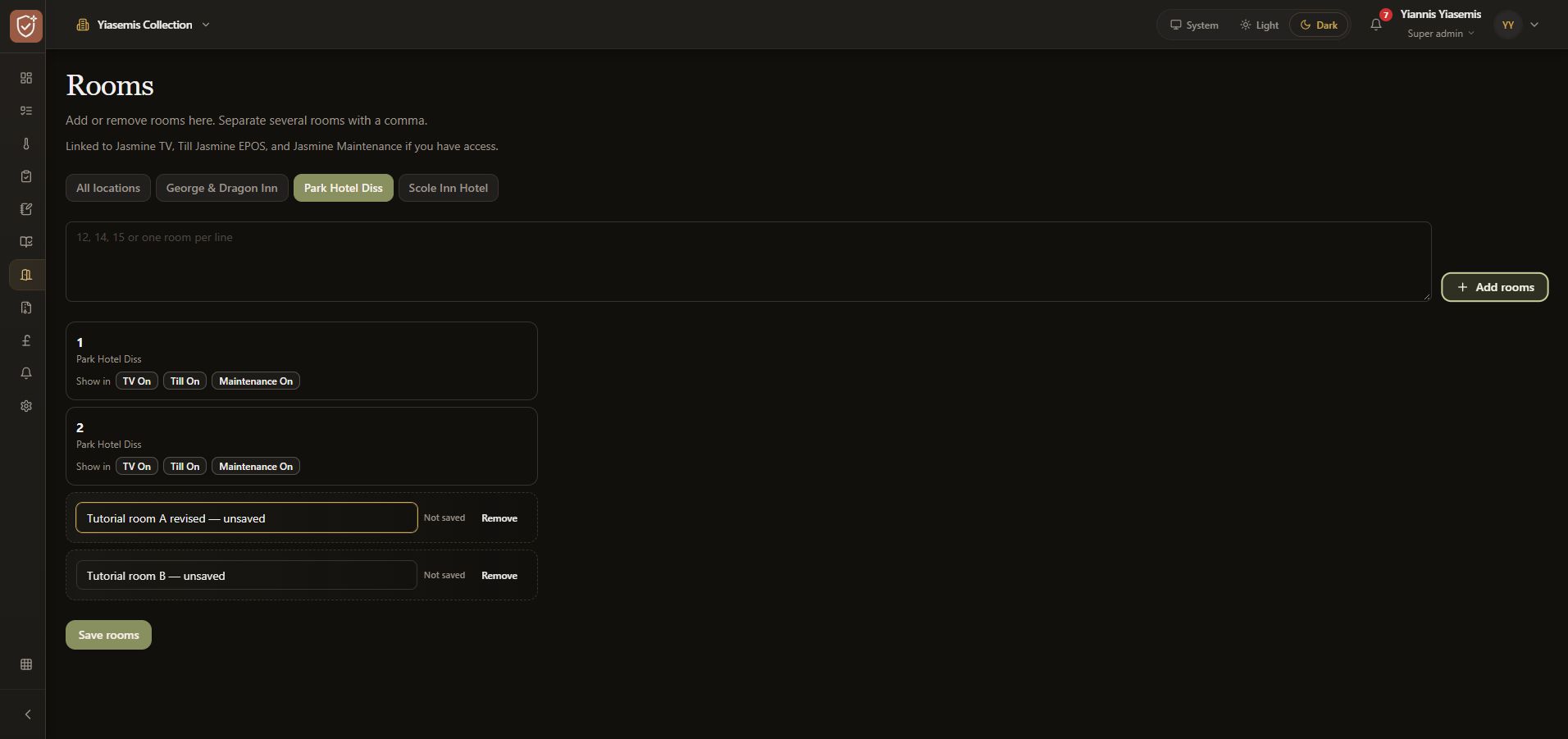Viewport: 1568px width, 739px height.
Task: Switch theme to Dark
Action: pyautogui.click(x=1319, y=25)
